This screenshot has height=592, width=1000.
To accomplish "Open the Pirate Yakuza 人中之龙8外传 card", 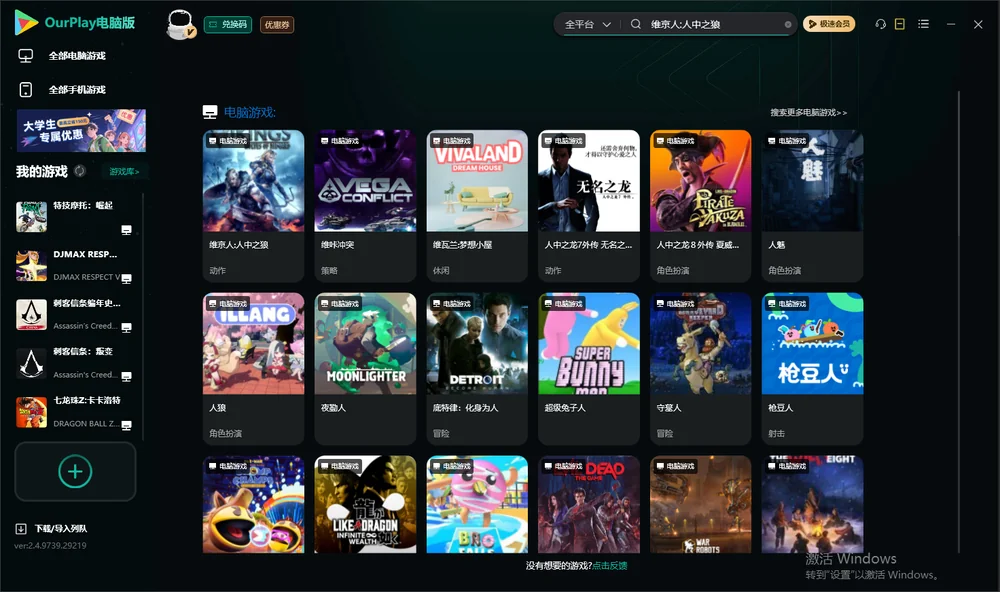I will click(700, 205).
